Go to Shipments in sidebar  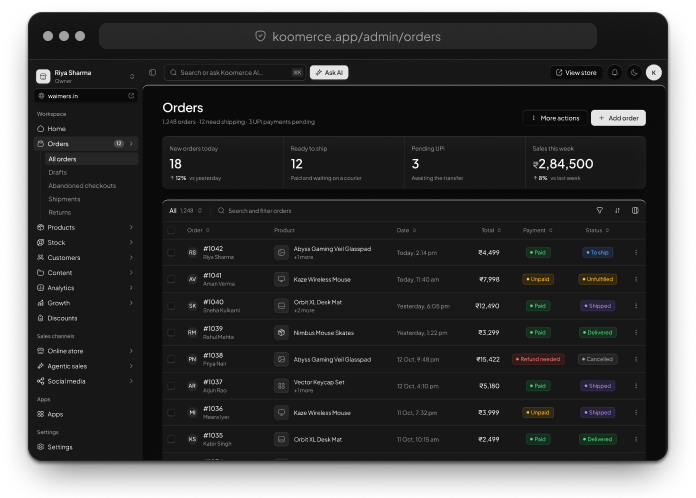[91, 199]
